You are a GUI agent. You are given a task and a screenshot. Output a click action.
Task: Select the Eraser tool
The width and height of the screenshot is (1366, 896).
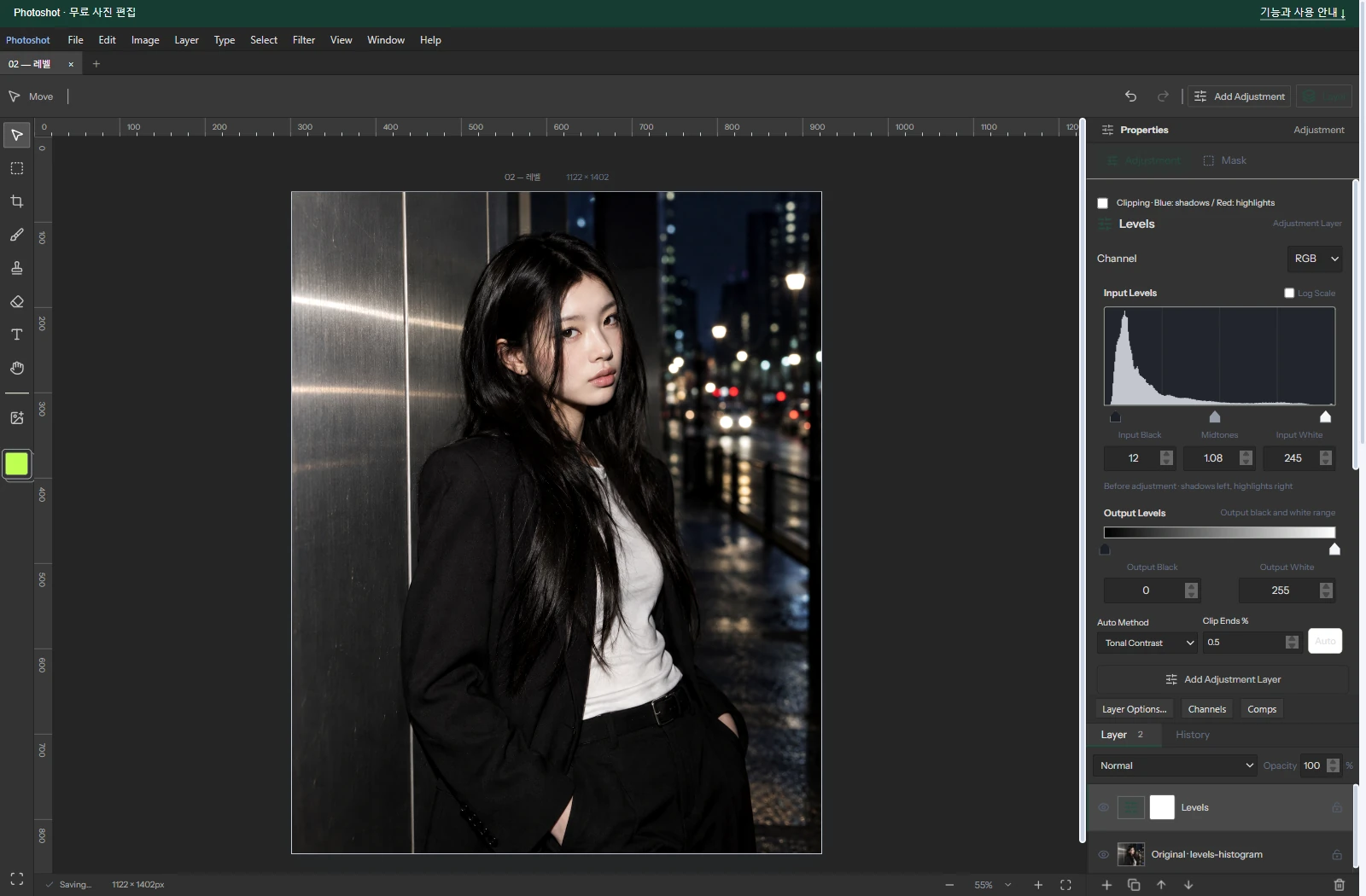[x=17, y=301]
